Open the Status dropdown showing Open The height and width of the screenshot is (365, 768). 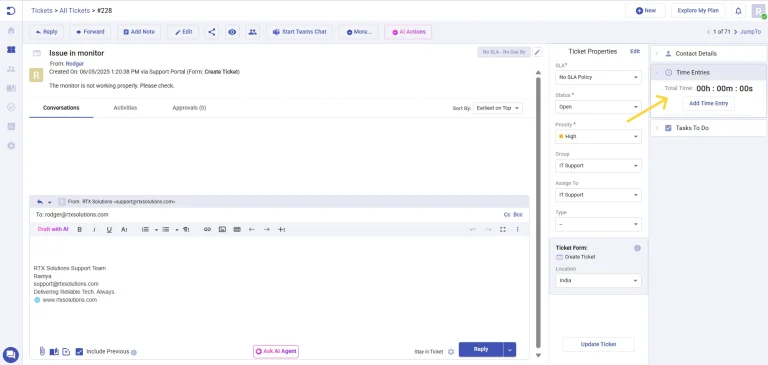598,107
